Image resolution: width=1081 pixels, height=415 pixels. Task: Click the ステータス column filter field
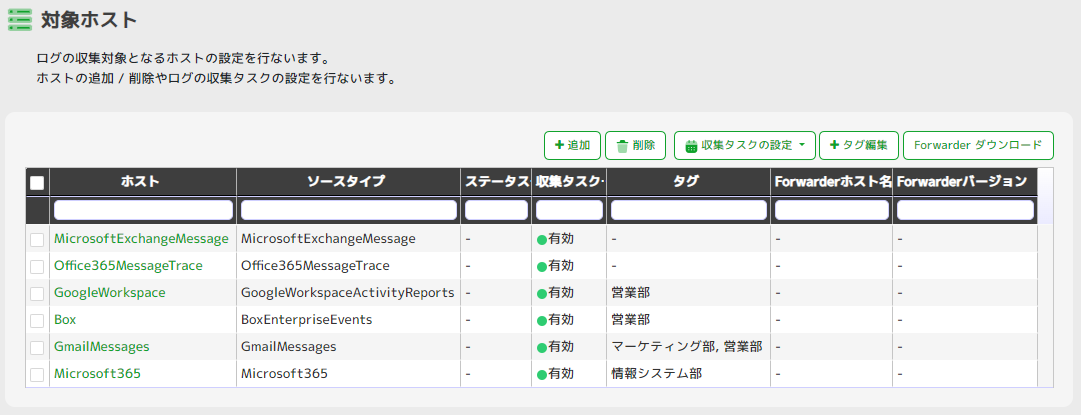click(x=496, y=210)
